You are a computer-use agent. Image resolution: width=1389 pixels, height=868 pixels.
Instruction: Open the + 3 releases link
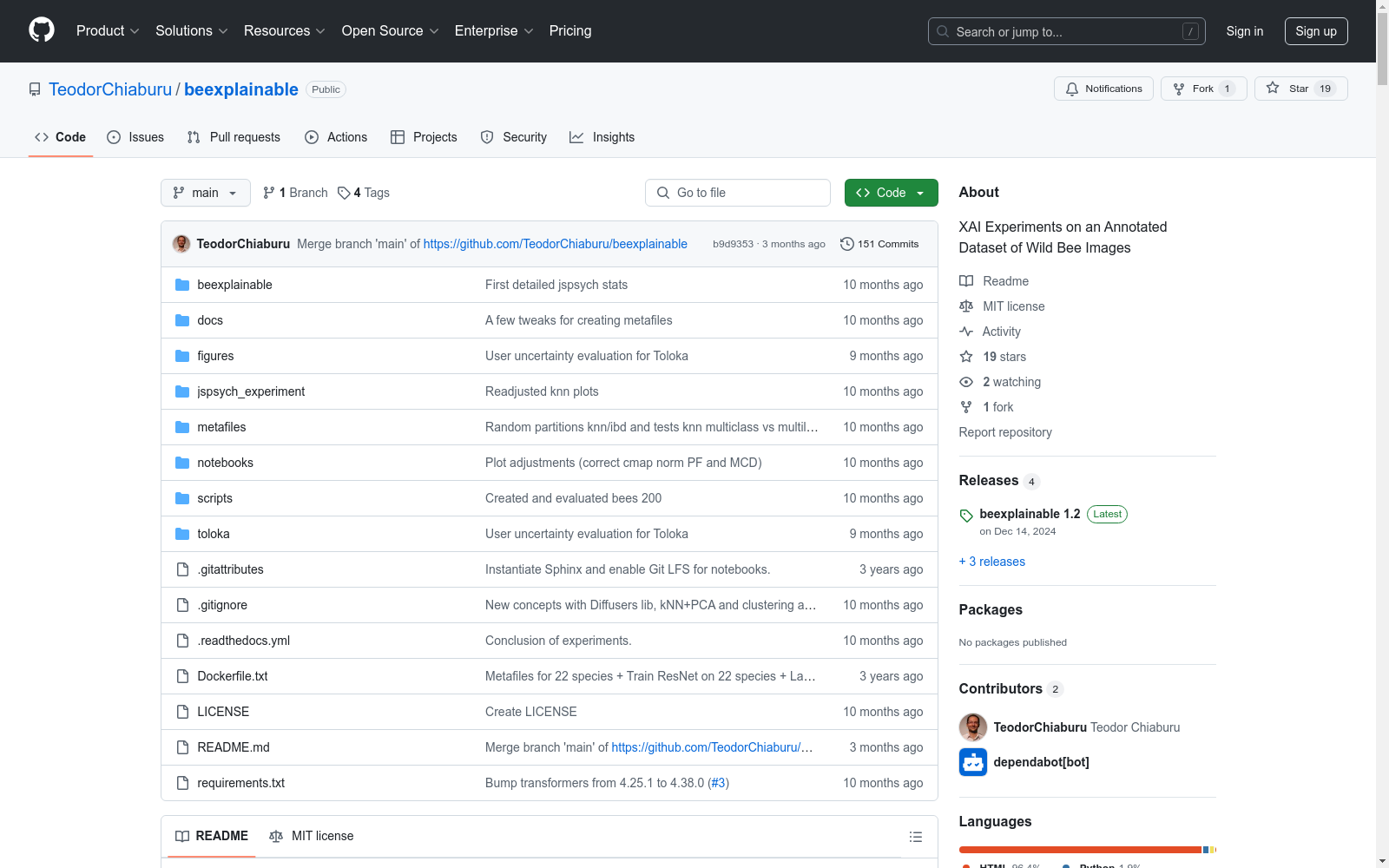[992, 562]
